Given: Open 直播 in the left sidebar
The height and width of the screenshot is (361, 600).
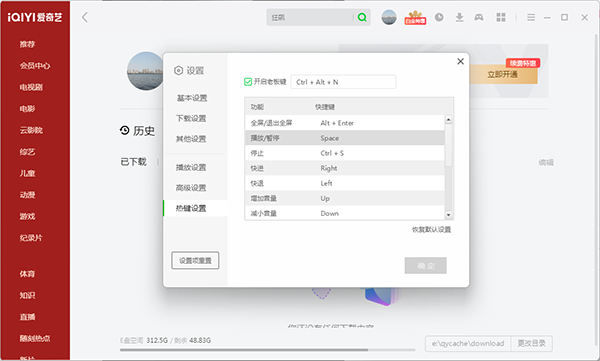Looking at the screenshot, I should click(x=27, y=317).
